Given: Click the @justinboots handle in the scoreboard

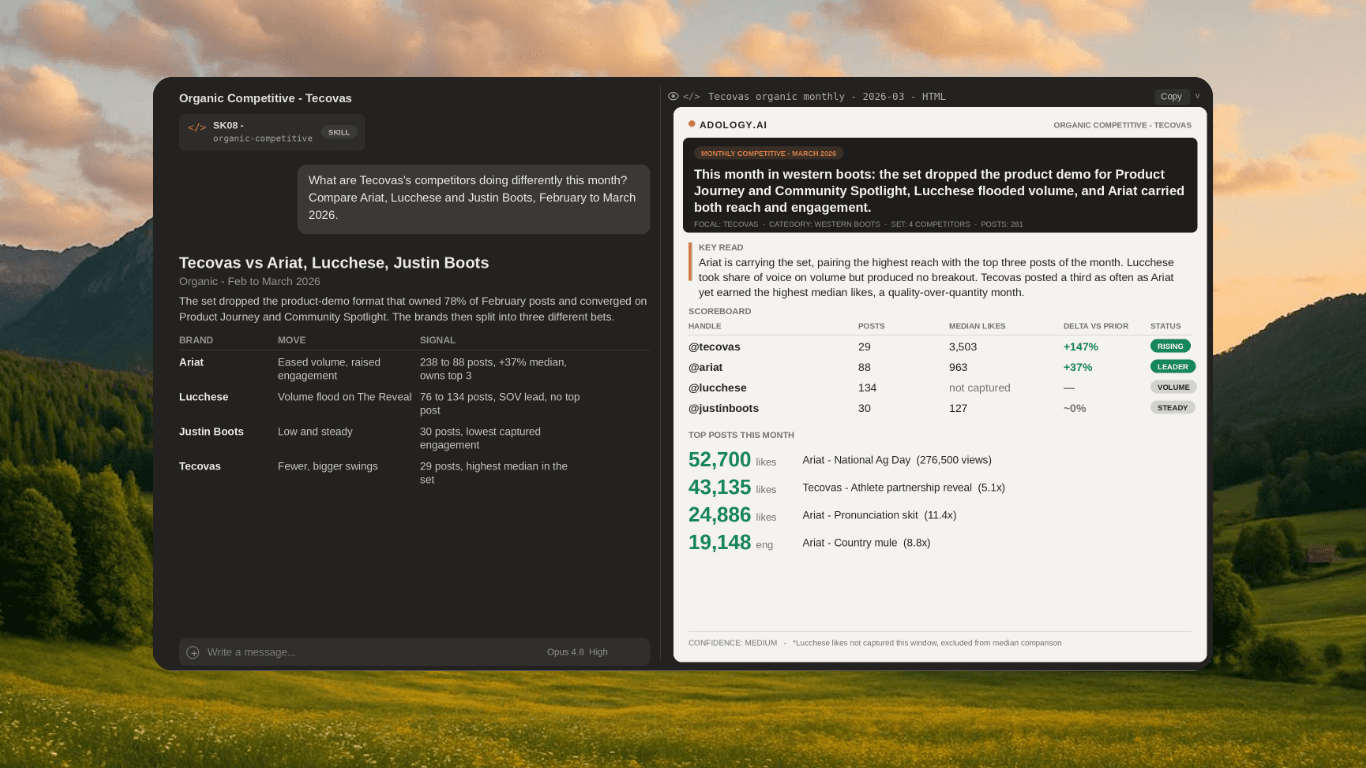Looking at the screenshot, I should [x=723, y=408].
